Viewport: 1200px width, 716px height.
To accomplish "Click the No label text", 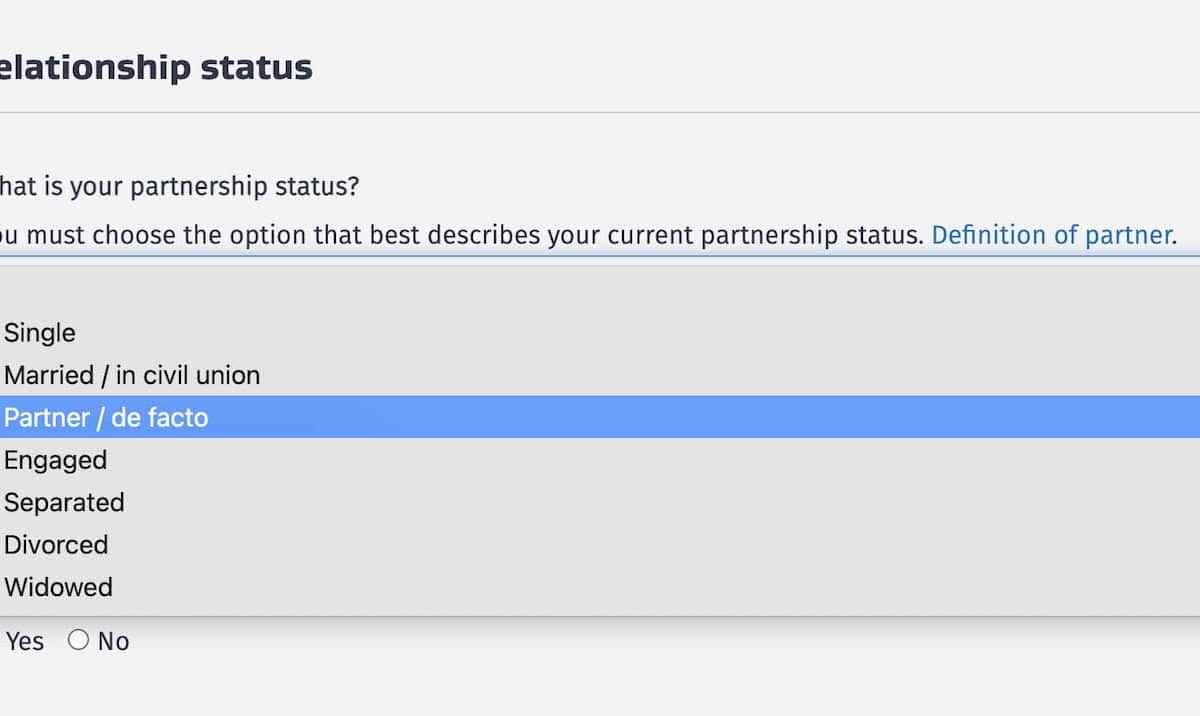I will point(113,642).
